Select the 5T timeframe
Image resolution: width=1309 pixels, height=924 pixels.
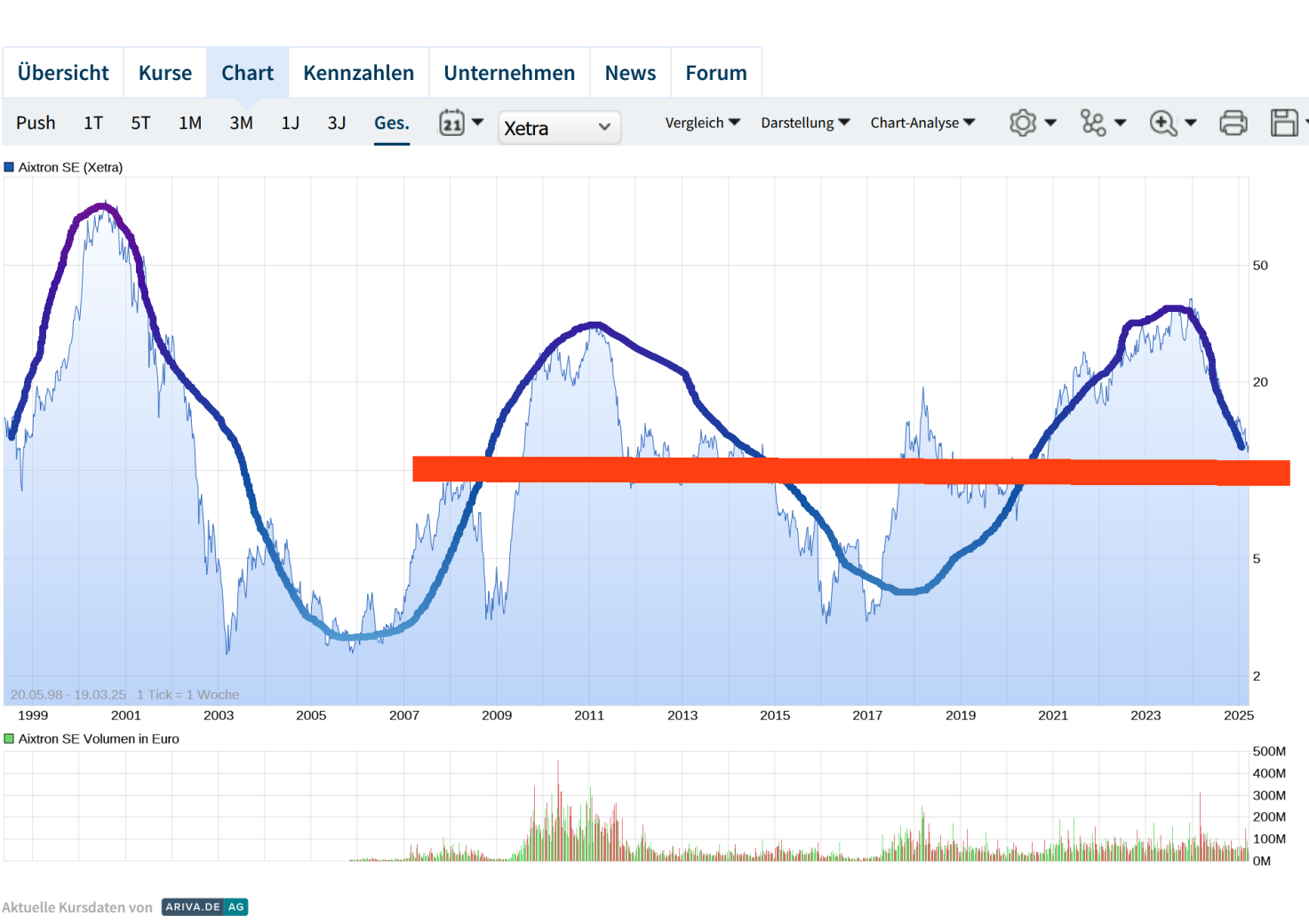click(x=140, y=123)
